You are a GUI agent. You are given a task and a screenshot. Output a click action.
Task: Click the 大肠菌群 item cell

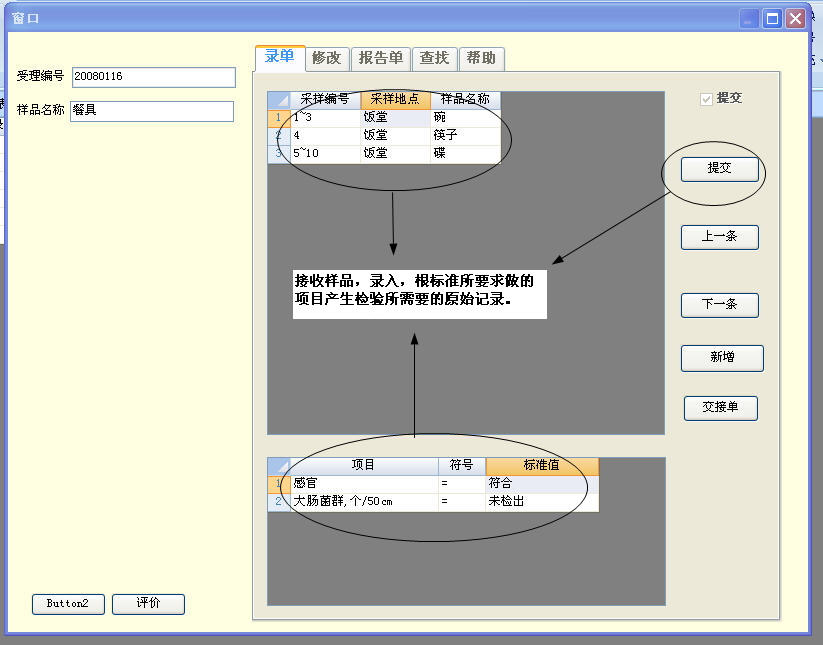click(x=364, y=501)
